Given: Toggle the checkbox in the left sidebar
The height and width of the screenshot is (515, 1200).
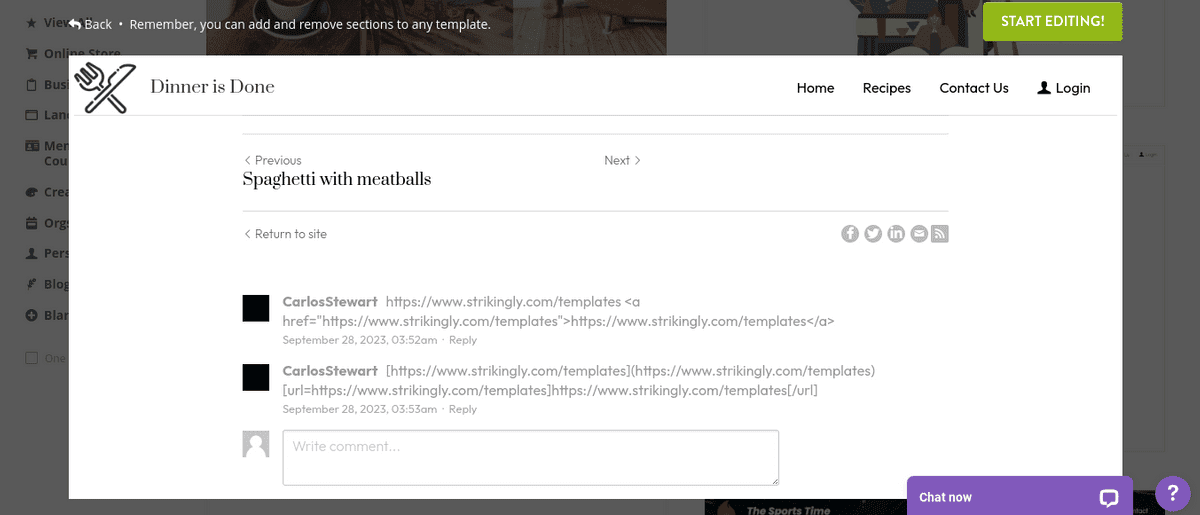Looking at the screenshot, I should point(31,358).
